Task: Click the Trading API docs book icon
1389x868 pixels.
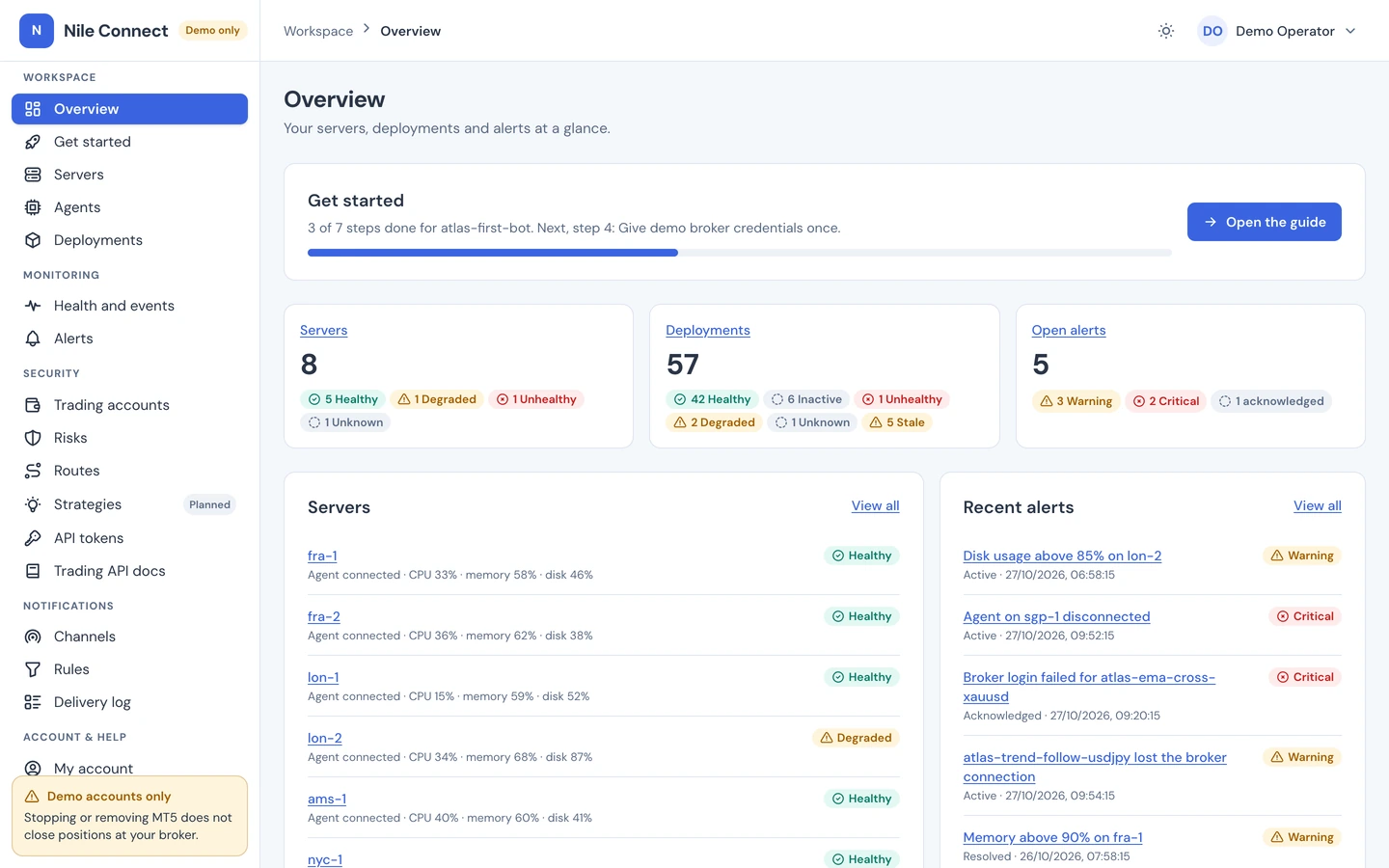Action: (x=33, y=571)
